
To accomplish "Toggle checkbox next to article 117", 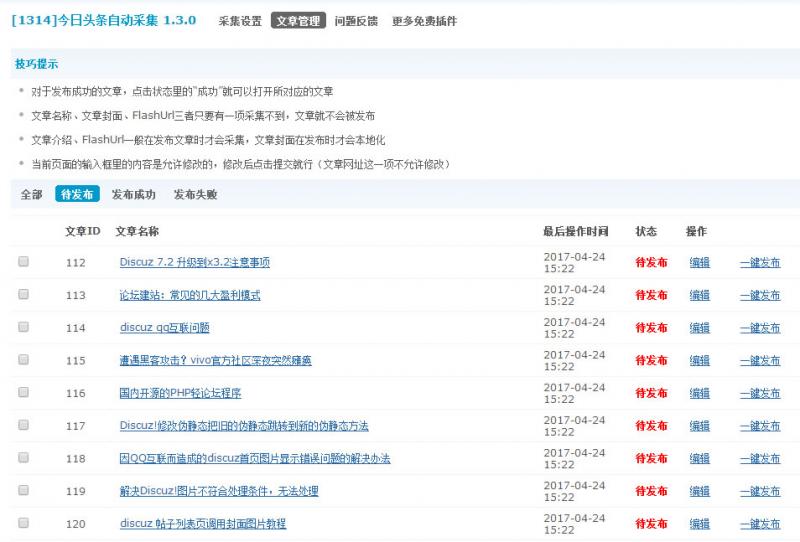I will pos(23,425).
